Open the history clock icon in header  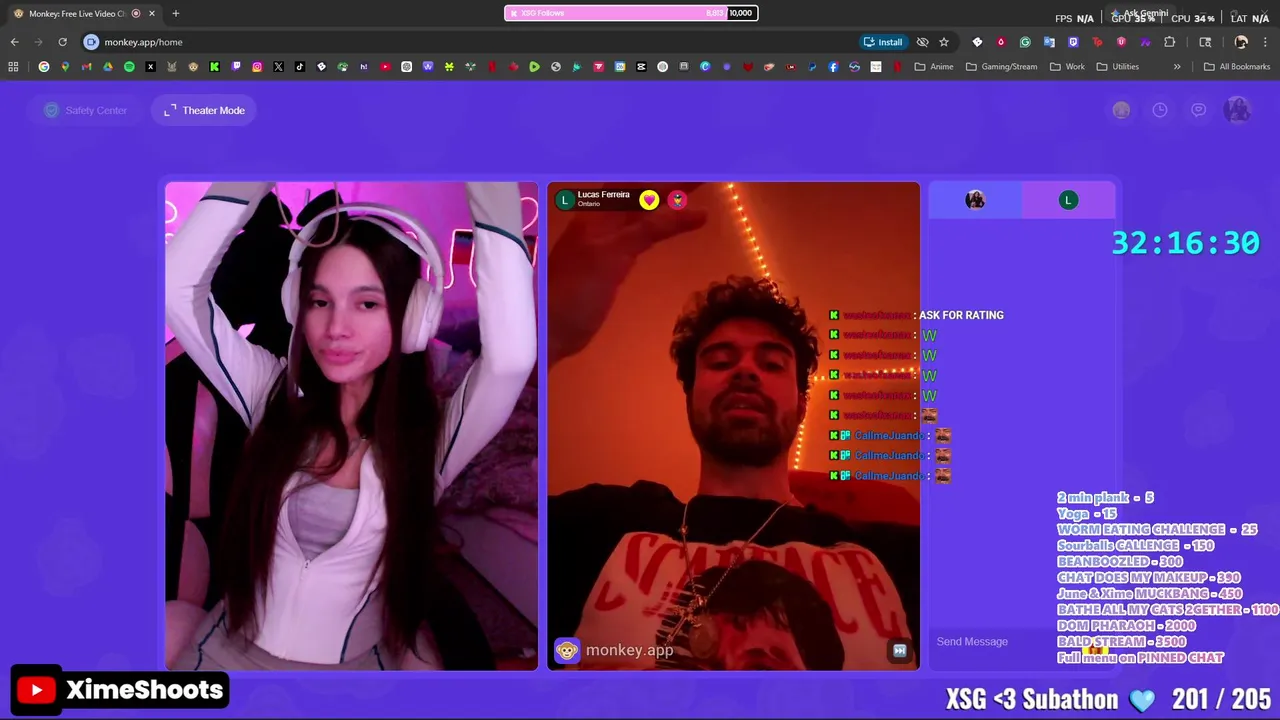[x=1160, y=110]
